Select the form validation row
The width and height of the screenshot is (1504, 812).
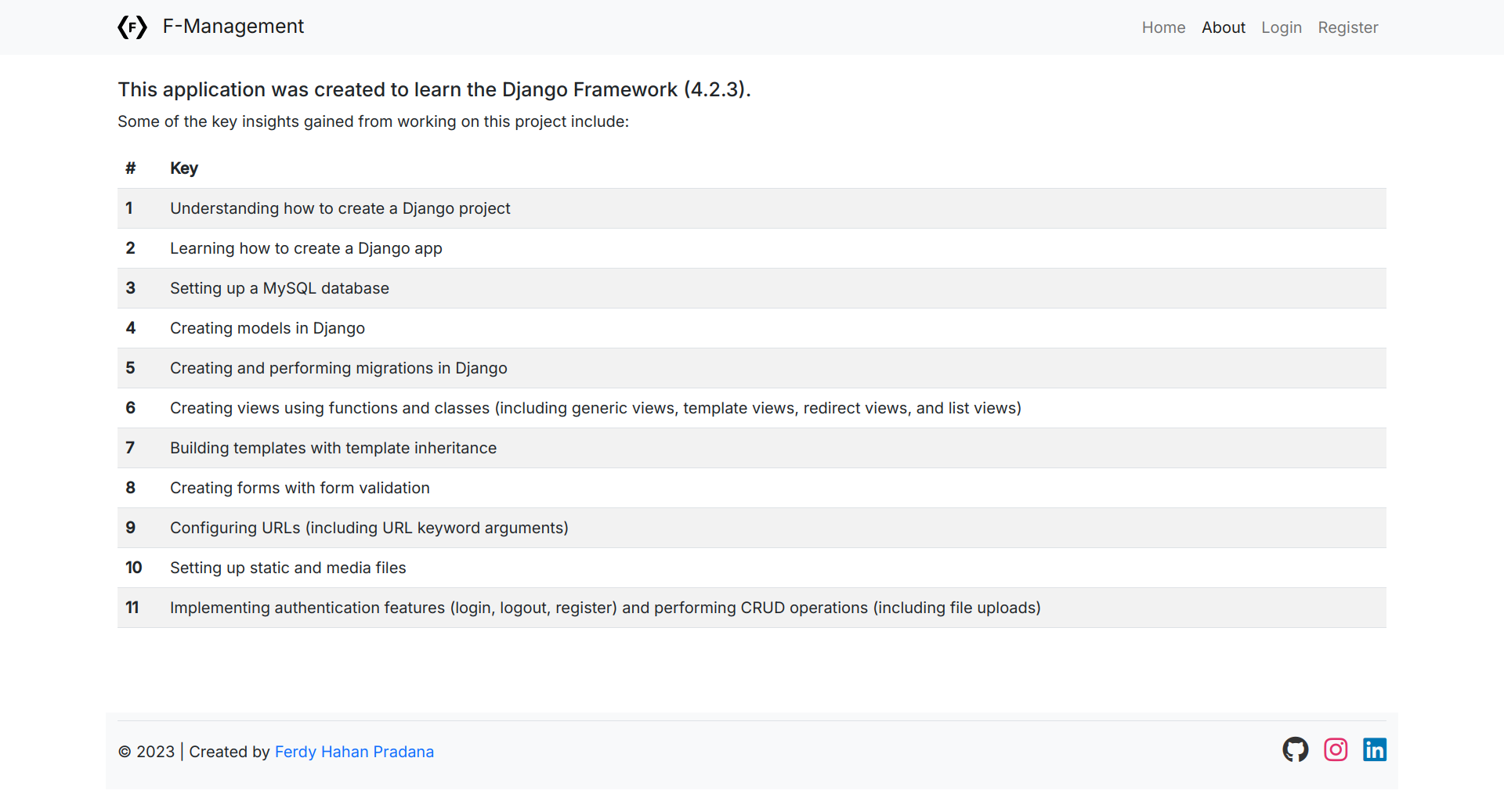point(299,488)
